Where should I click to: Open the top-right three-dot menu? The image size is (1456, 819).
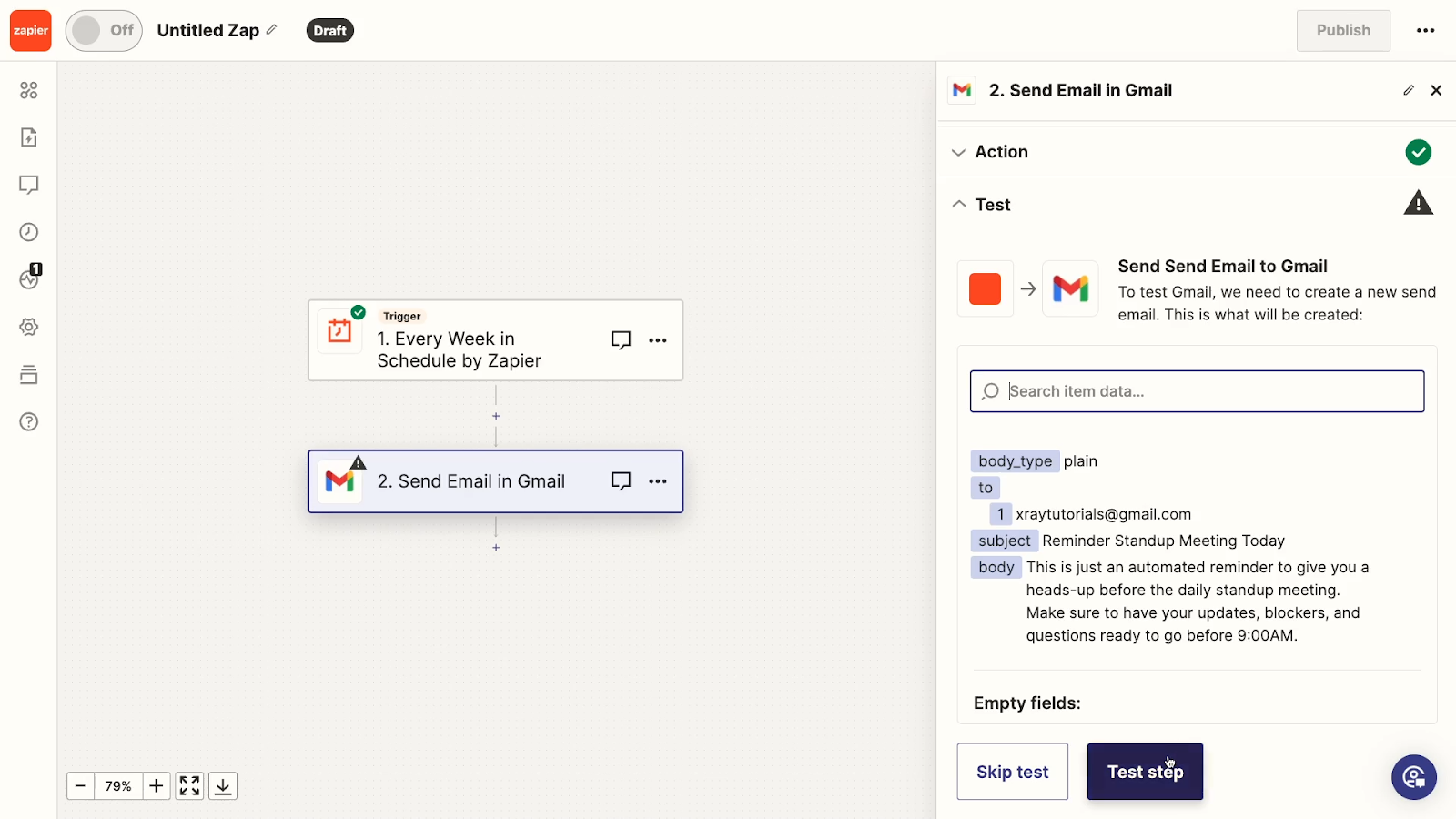1425,31
